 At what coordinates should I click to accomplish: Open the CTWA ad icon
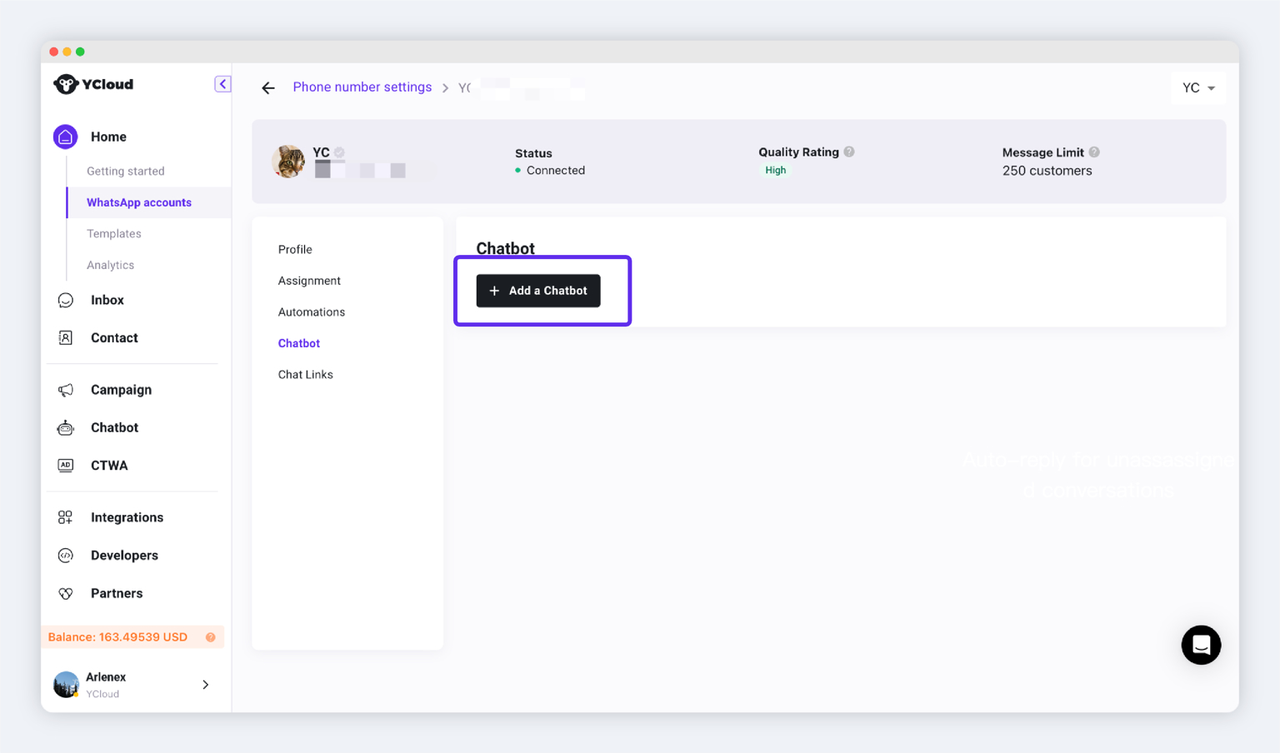coord(66,466)
